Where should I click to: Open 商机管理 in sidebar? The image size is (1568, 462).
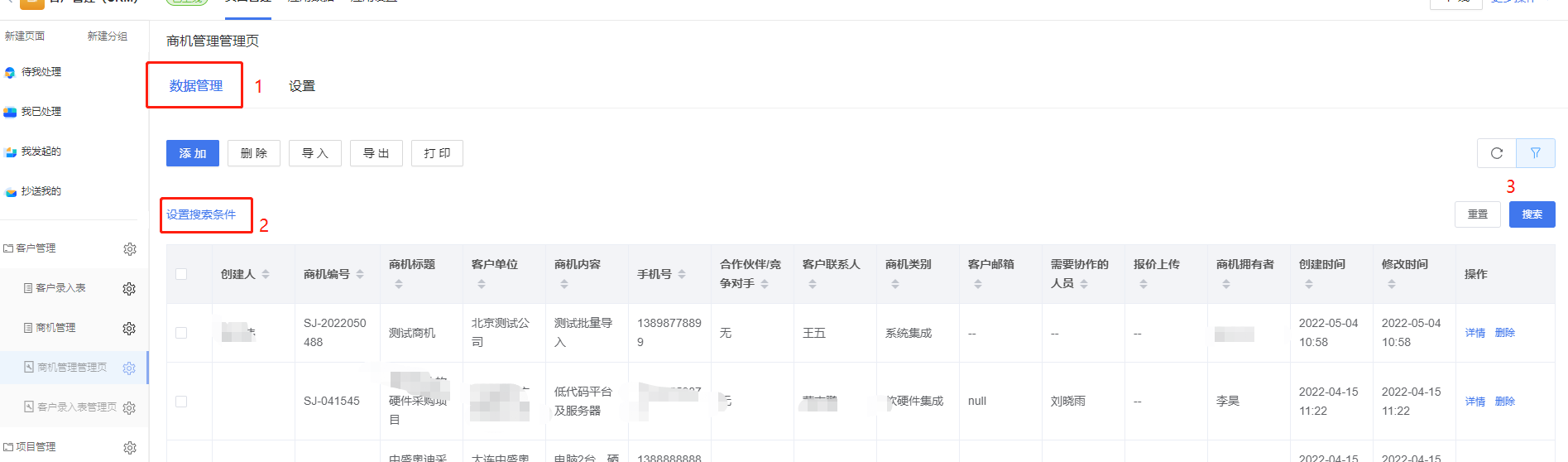click(55, 328)
